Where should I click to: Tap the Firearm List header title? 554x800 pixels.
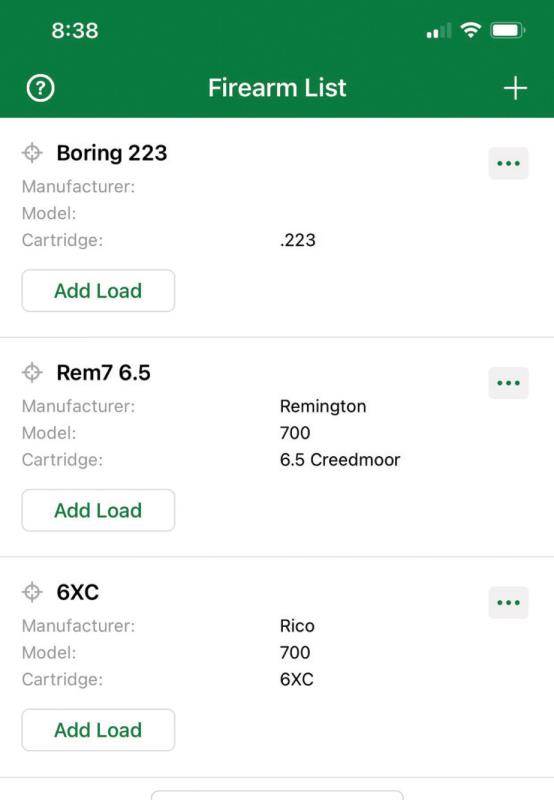coord(277,88)
